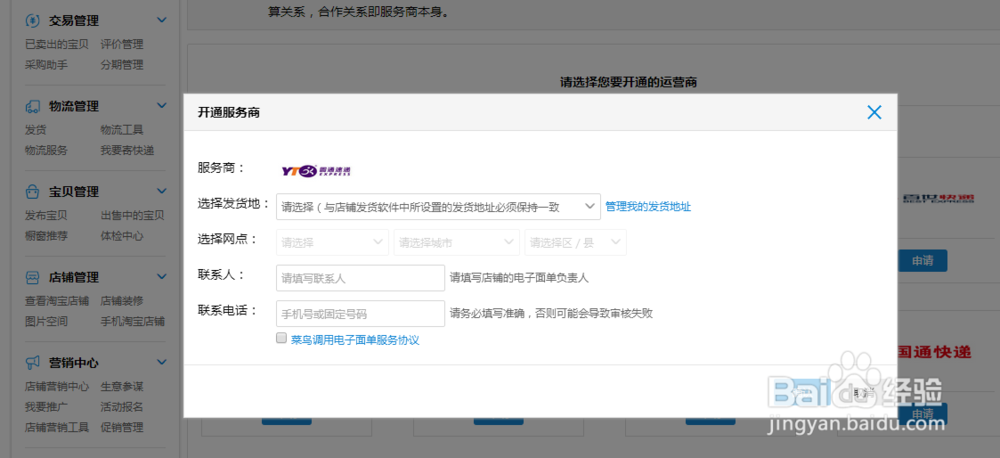The width and height of the screenshot is (1000, 458).
Task: Open 采购助手 in sidebar
Action: coord(46,64)
